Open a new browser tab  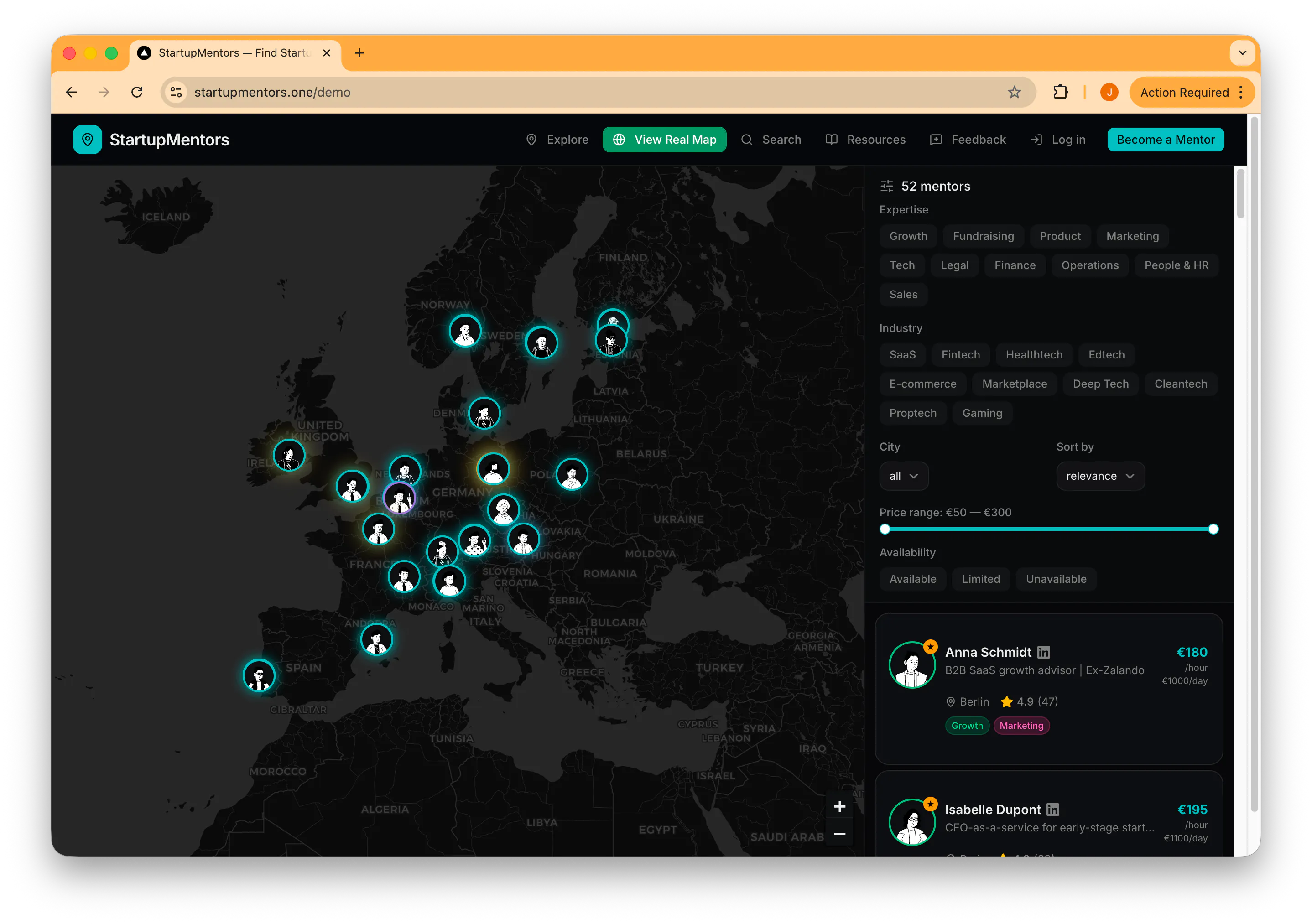359,53
